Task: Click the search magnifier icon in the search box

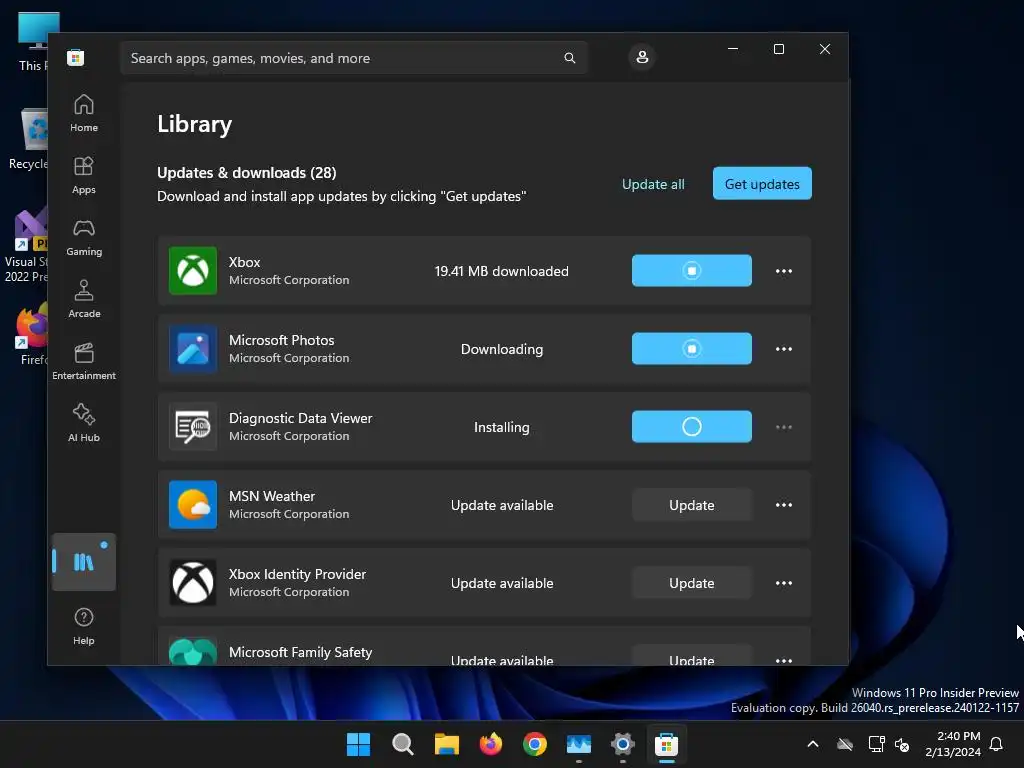Action: pyautogui.click(x=569, y=58)
